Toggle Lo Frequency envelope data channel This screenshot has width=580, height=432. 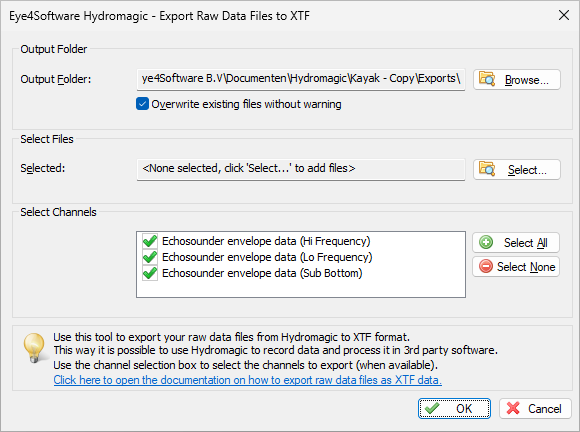click(150, 257)
